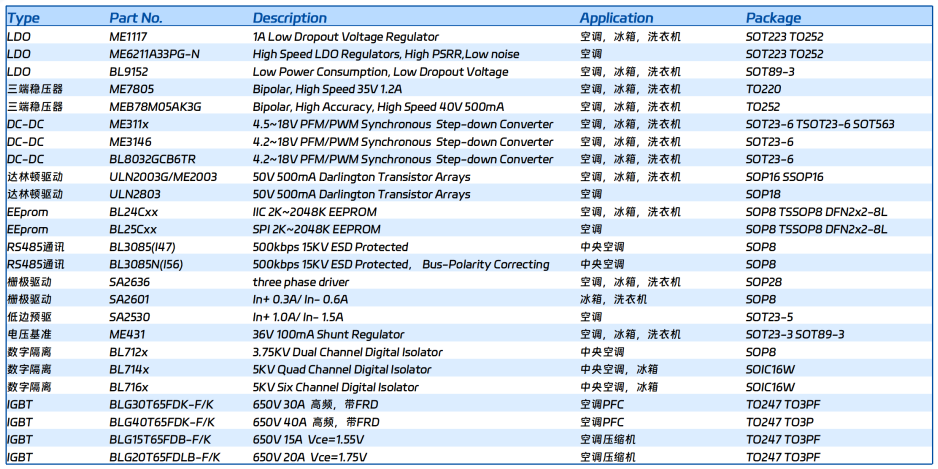The image size is (938, 469).
Task: Select part number ME1117
Action: click(x=129, y=36)
